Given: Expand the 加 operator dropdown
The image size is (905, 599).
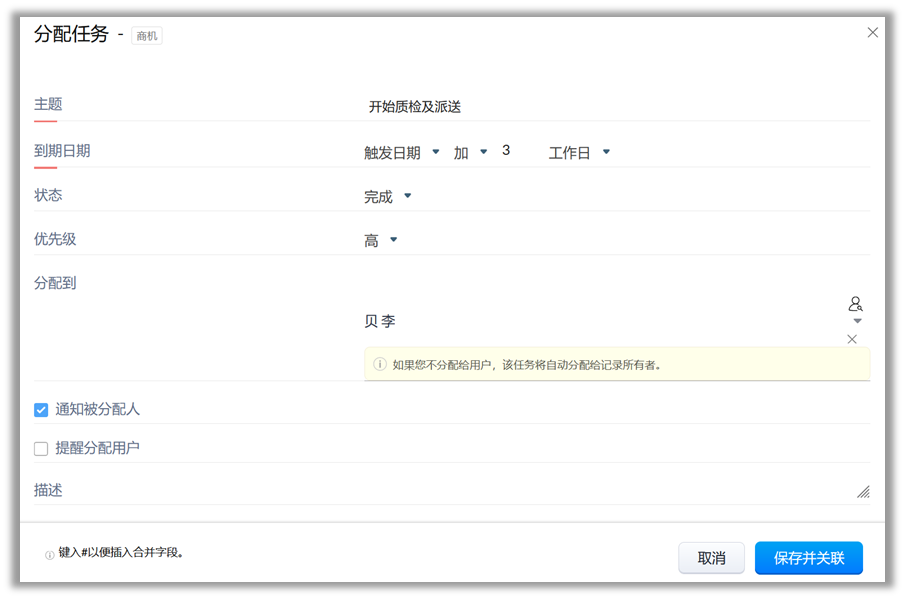Looking at the screenshot, I should [x=470, y=153].
